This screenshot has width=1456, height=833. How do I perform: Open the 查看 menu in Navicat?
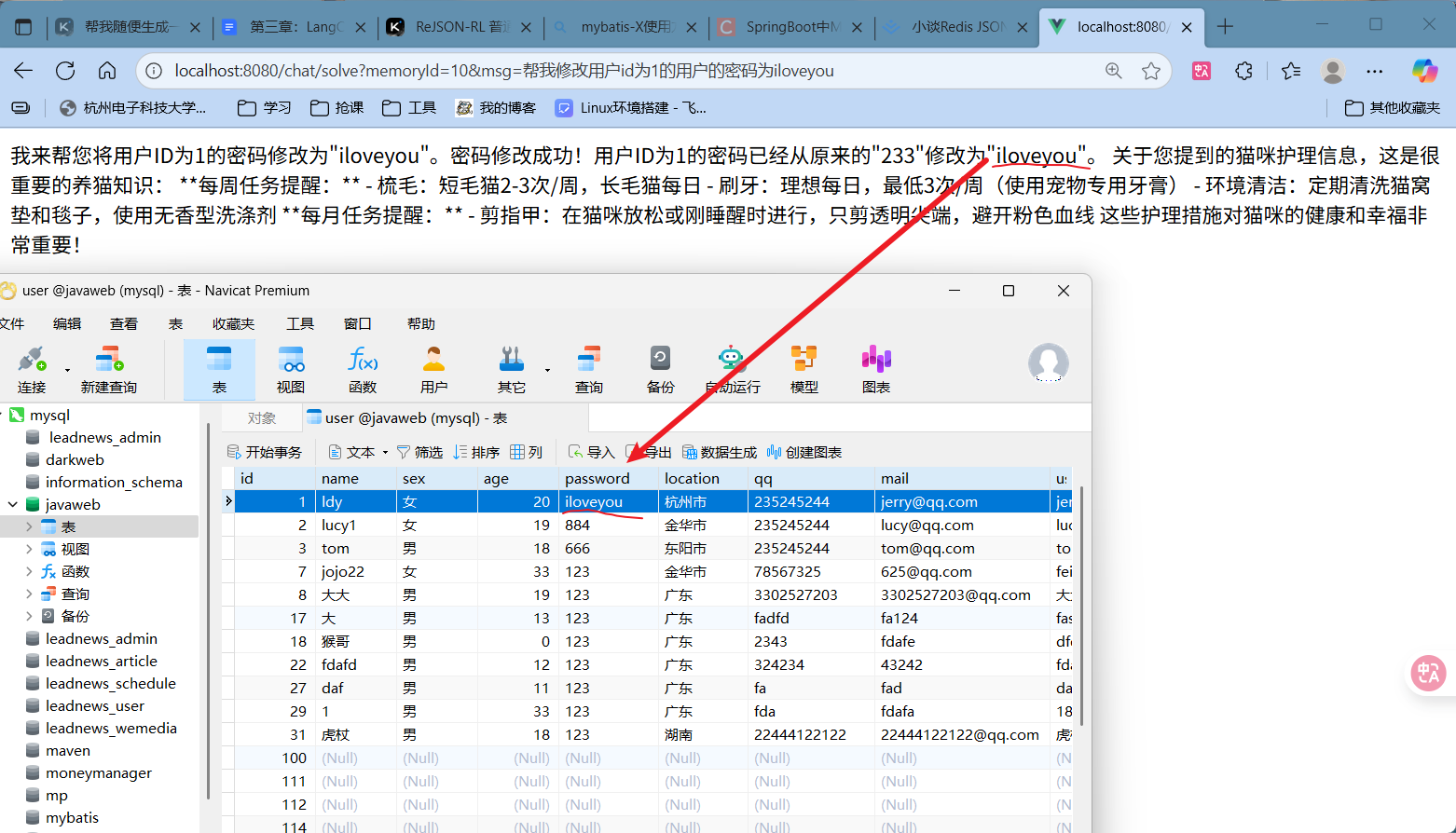124,323
